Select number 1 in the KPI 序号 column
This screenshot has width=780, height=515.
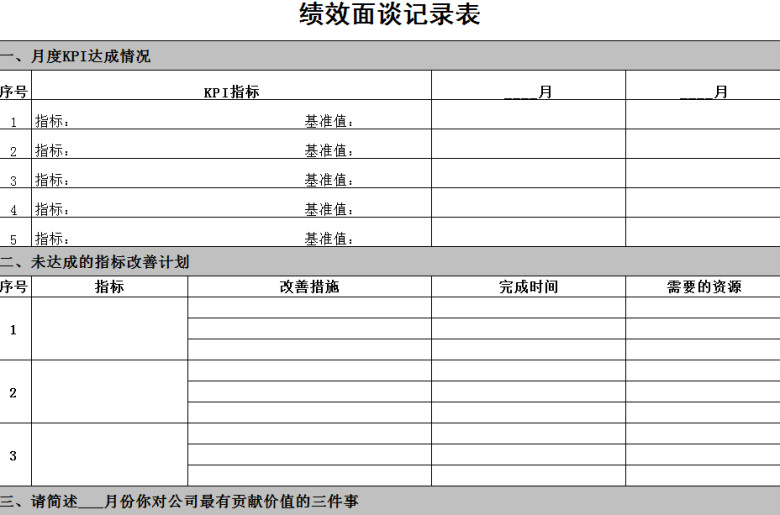pyautogui.click(x=13, y=122)
